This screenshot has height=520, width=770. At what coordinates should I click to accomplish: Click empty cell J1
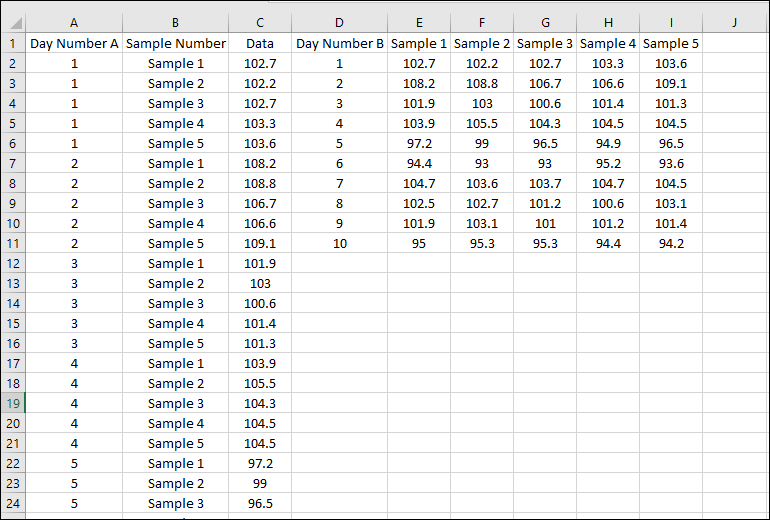click(x=733, y=43)
